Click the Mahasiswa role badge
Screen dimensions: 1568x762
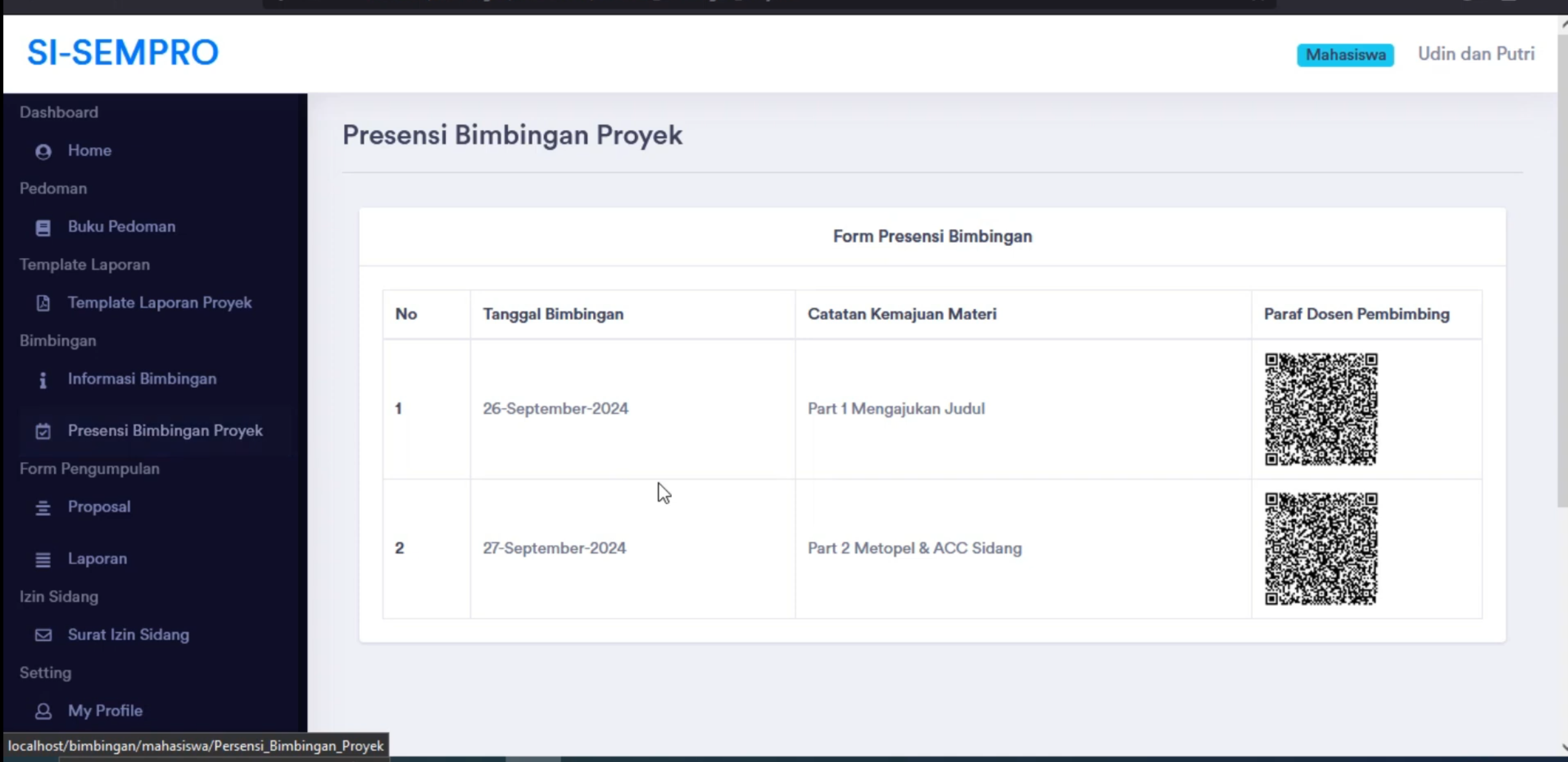pos(1345,55)
